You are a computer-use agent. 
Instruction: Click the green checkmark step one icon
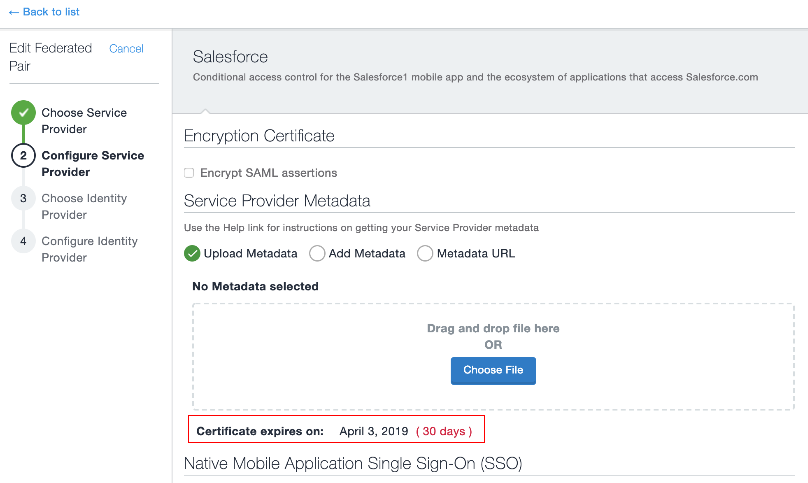[23, 112]
